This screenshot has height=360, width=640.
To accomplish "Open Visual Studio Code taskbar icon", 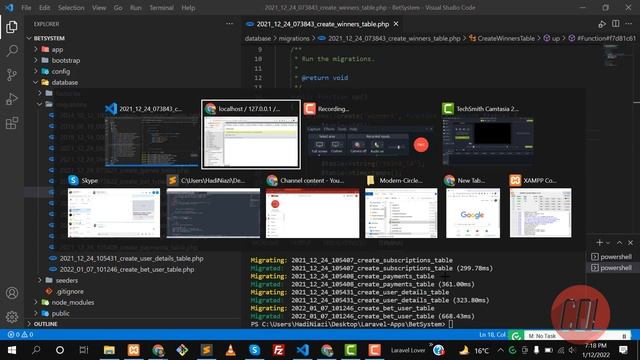I will 303,350.
